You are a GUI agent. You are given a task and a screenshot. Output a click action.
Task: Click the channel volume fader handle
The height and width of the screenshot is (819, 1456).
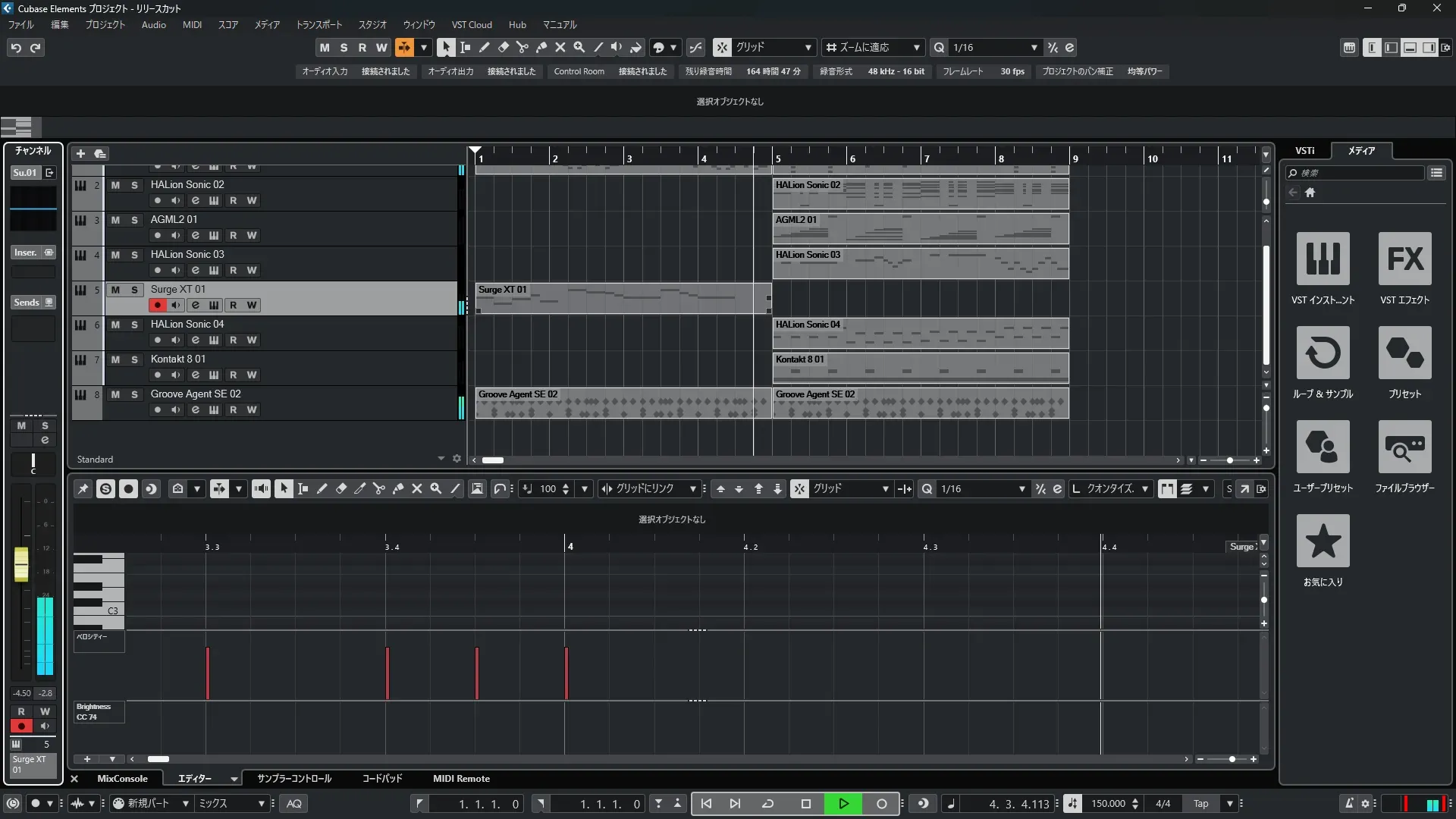click(x=21, y=564)
